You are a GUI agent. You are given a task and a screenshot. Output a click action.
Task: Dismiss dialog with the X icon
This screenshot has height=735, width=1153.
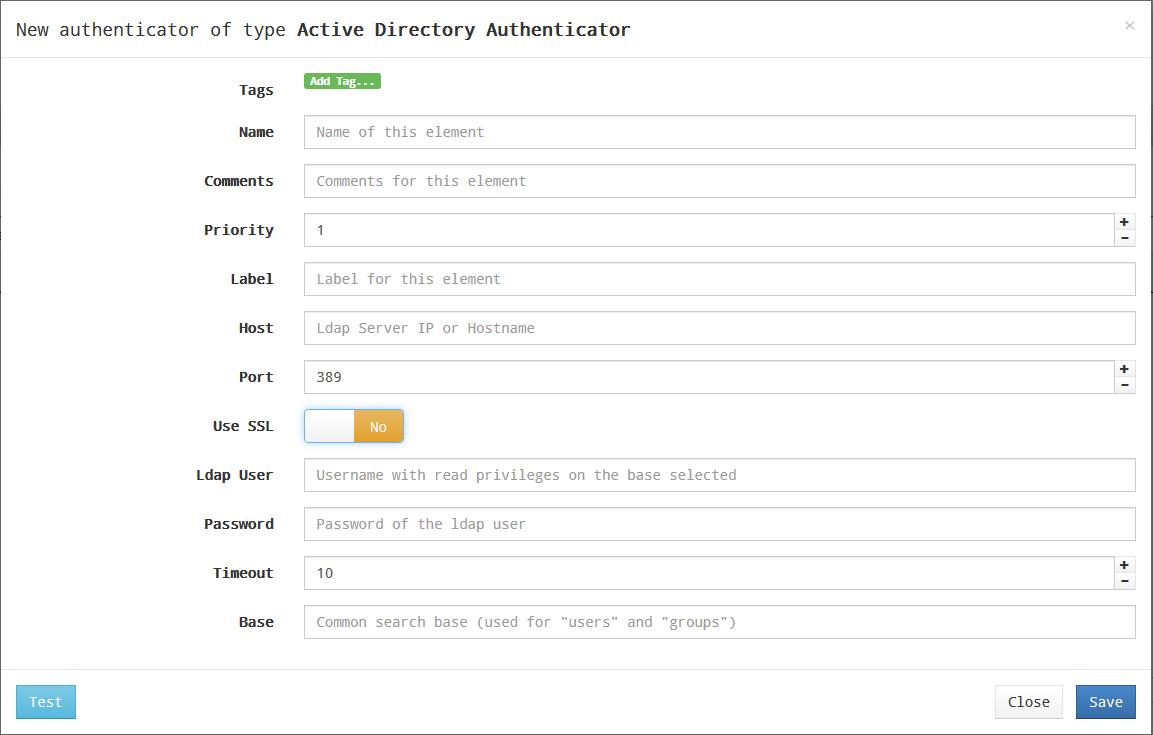click(1129, 26)
